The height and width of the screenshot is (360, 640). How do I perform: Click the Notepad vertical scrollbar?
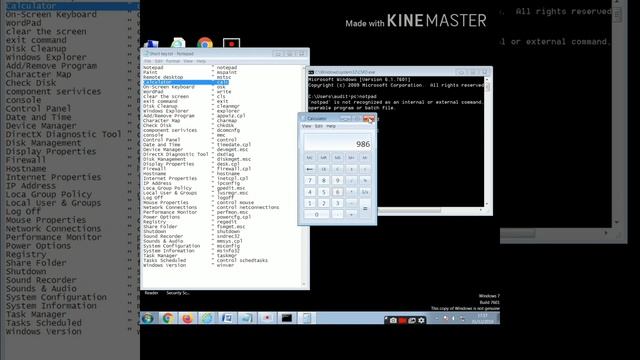pos(304,176)
